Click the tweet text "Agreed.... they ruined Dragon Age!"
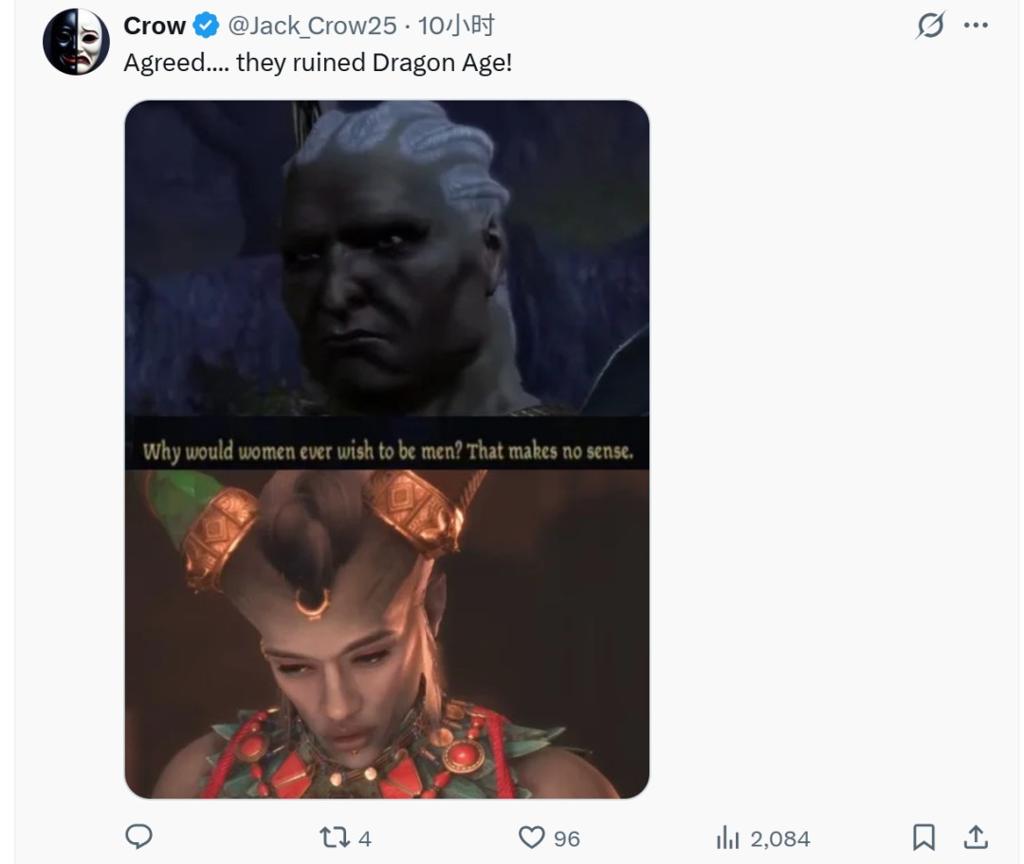 pos(317,62)
